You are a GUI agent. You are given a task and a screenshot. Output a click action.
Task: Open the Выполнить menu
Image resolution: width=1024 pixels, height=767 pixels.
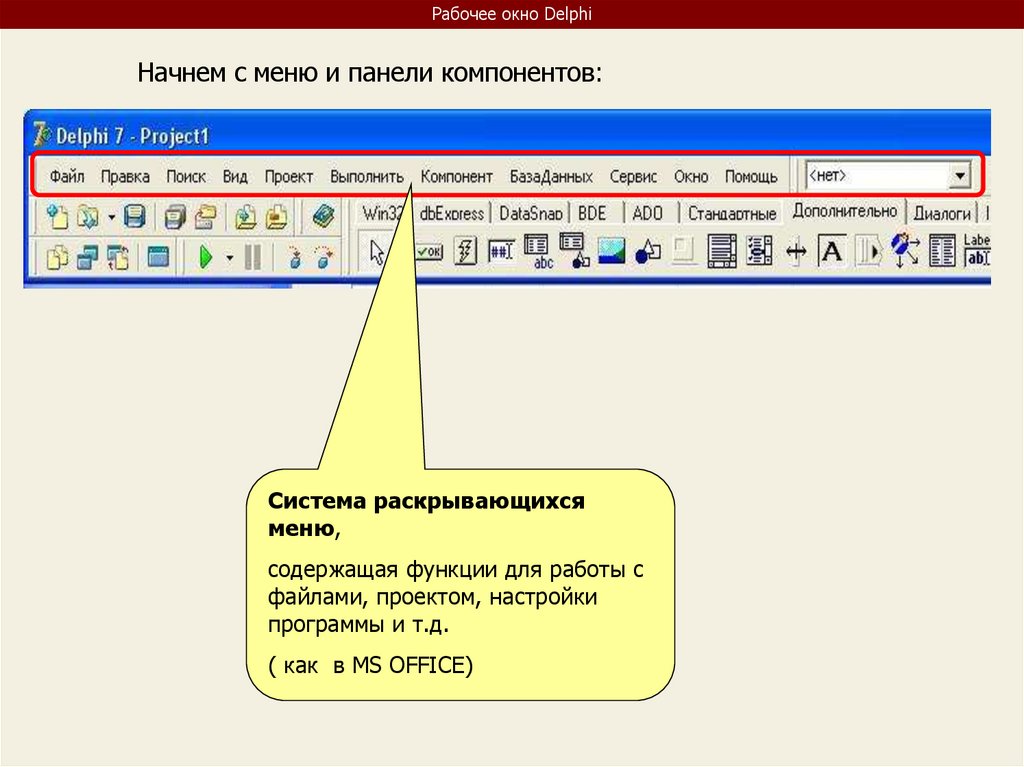(x=367, y=176)
